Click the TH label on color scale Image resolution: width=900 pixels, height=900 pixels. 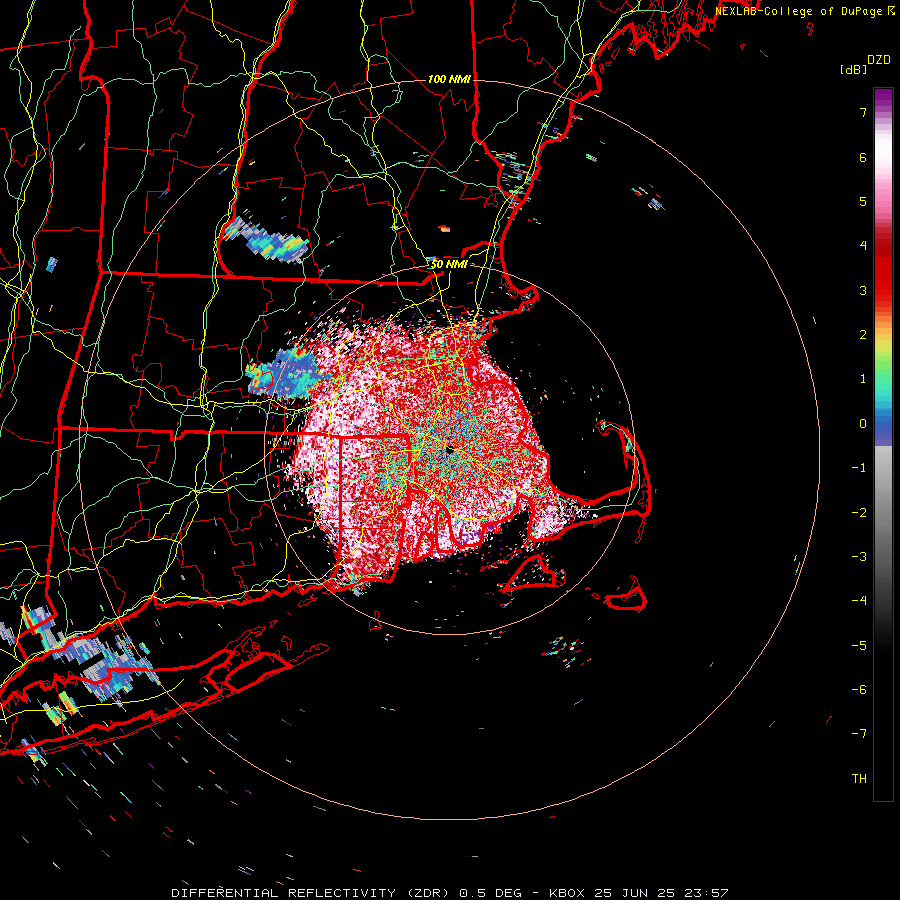pos(859,778)
